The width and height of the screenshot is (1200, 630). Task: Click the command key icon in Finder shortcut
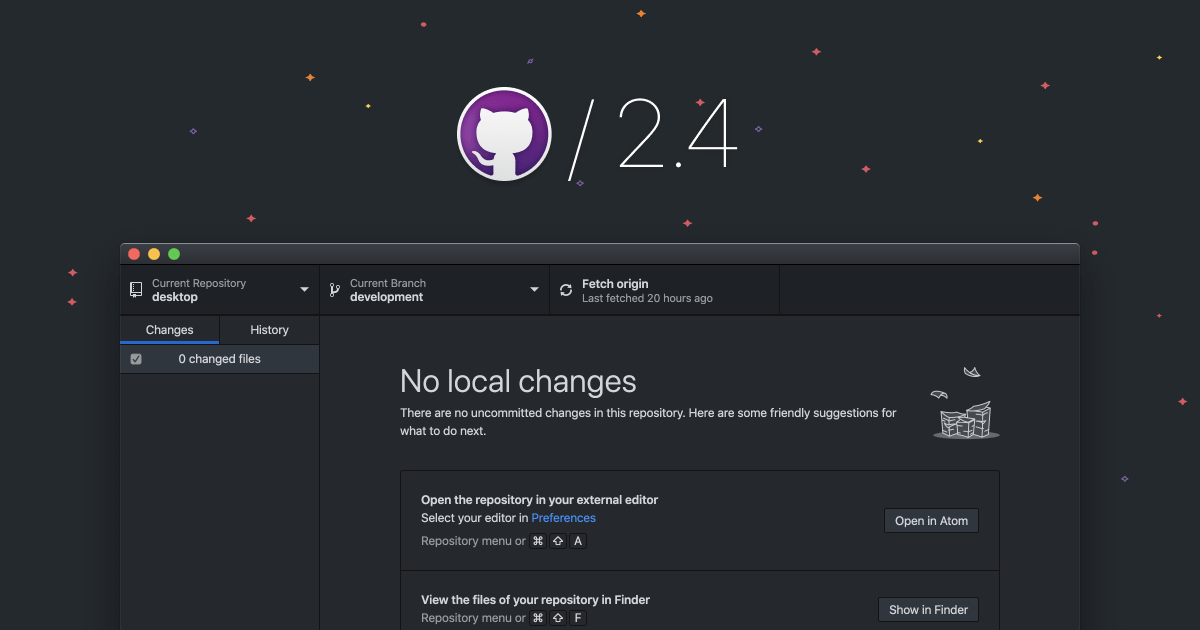point(537,617)
